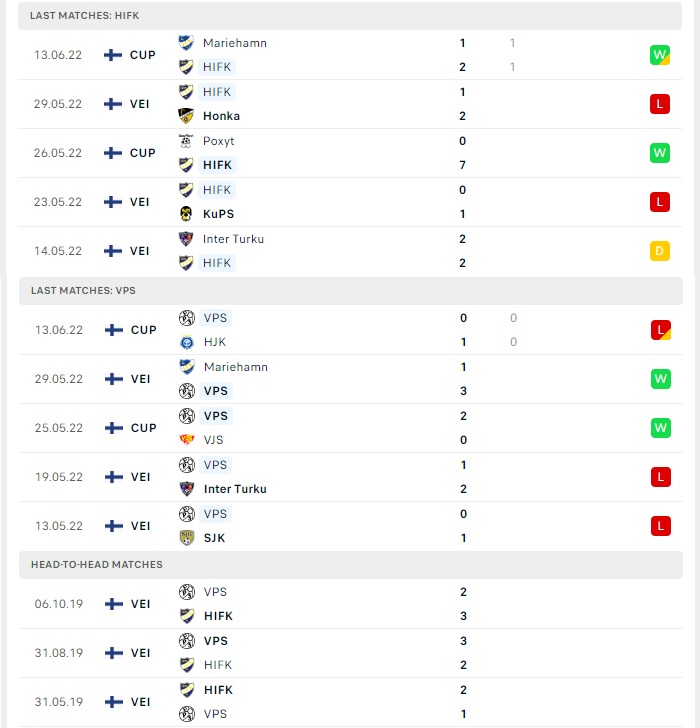Viewport: 700px width, 728px height.
Task: Click Inter Turku name in 19.05.22 match
Action: [x=235, y=489]
